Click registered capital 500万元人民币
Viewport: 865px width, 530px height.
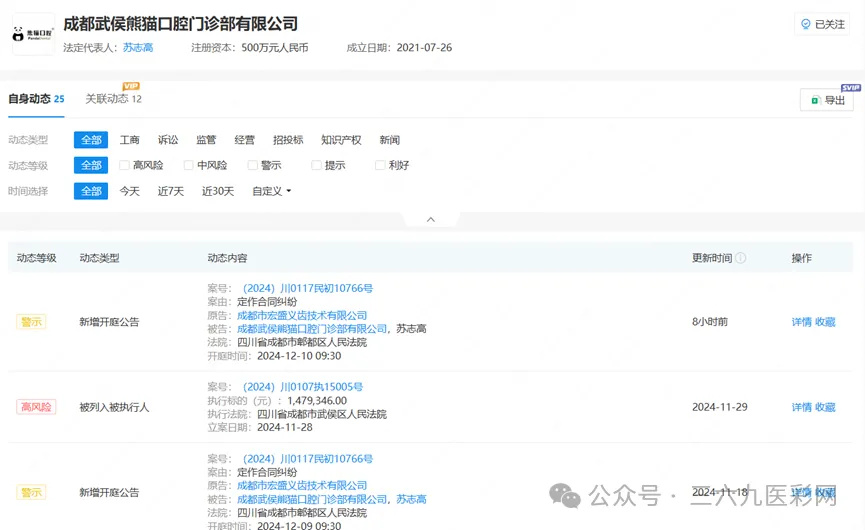275,48
